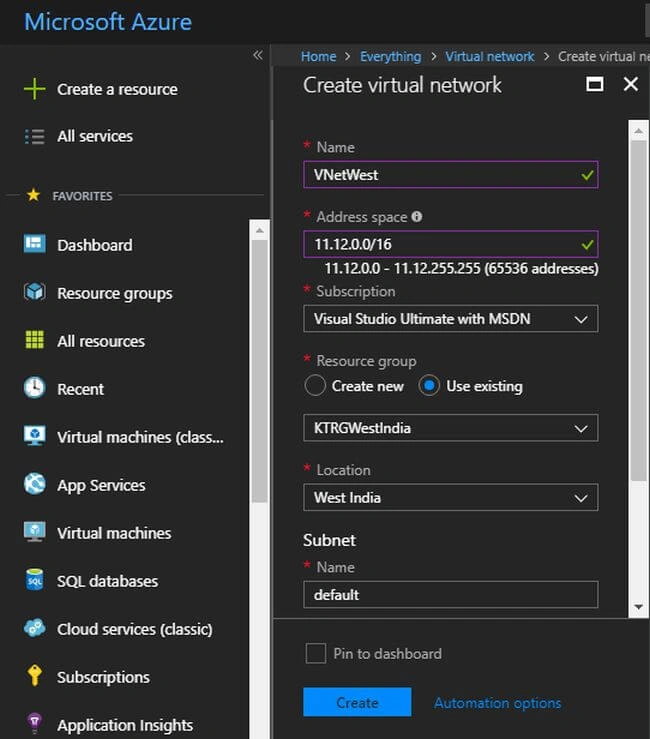Click the Application Insights bulb icon
Image resolution: width=650 pixels, height=739 pixels.
point(34,723)
